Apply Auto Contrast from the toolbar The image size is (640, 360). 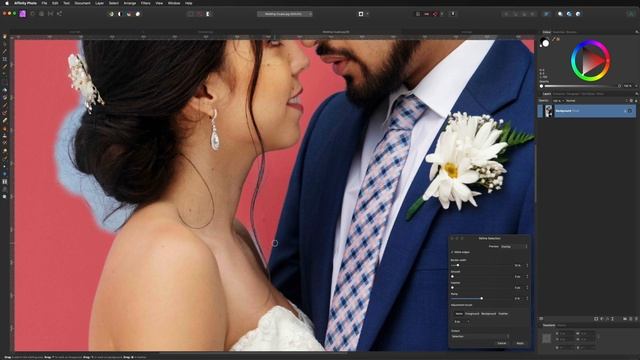[120, 14]
